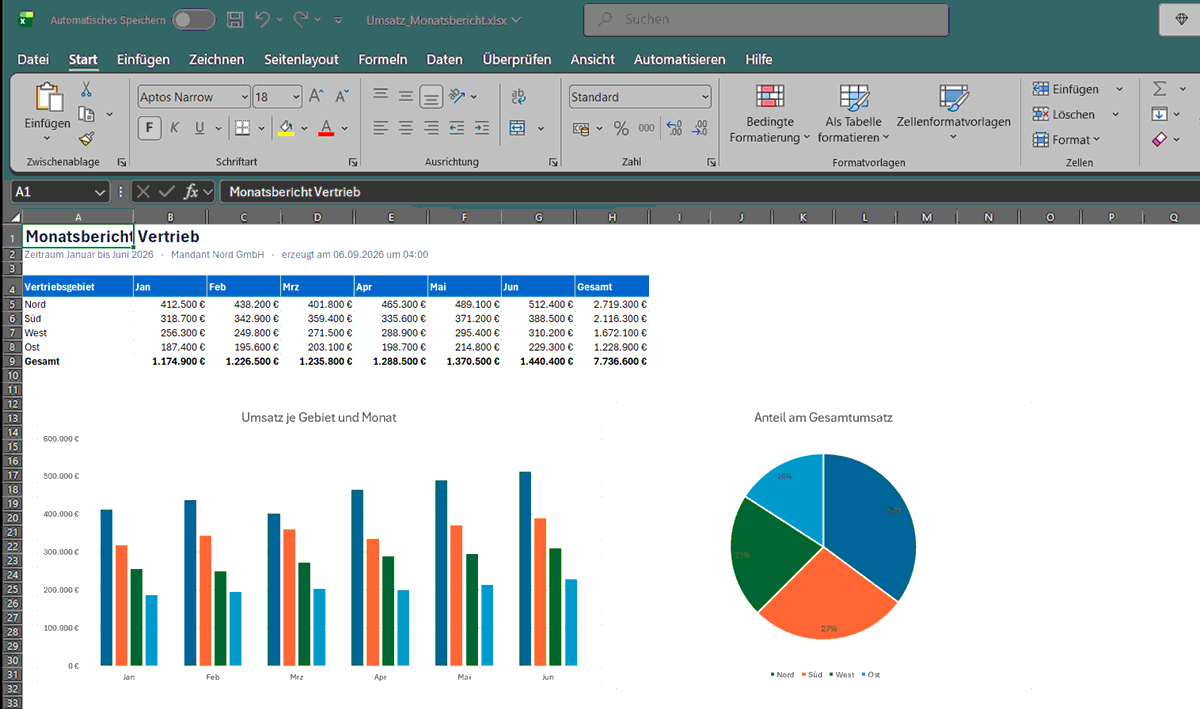Viewport: 1200px width, 709px height.
Task: Click the formula bar showing Monatsbericht Vertrieb
Action: (710, 191)
